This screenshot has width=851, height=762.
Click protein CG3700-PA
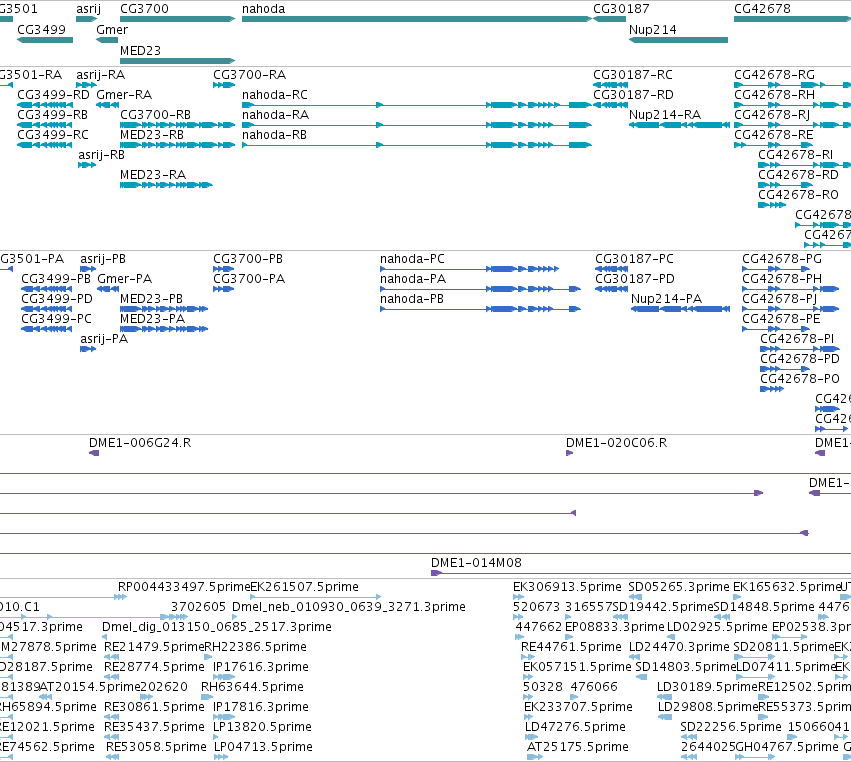coord(224,289)
